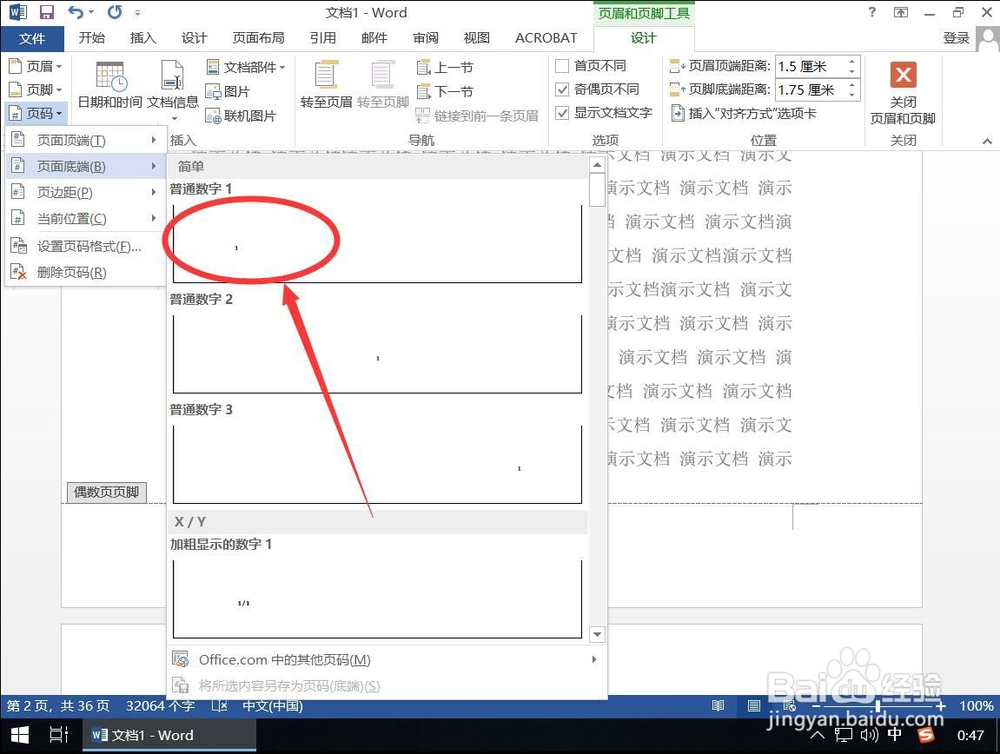
Task: Open the Footer (页脚) dropdown
Action: coord(36,89)
